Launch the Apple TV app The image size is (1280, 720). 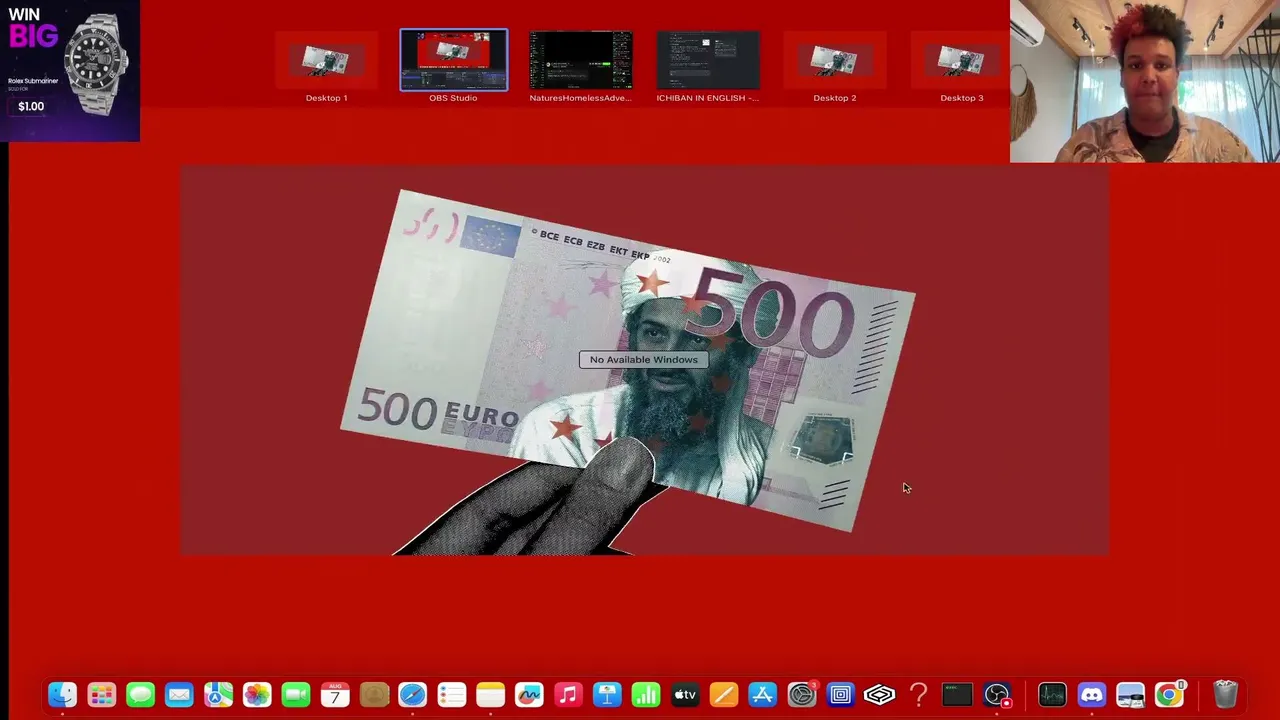(685, 695)
